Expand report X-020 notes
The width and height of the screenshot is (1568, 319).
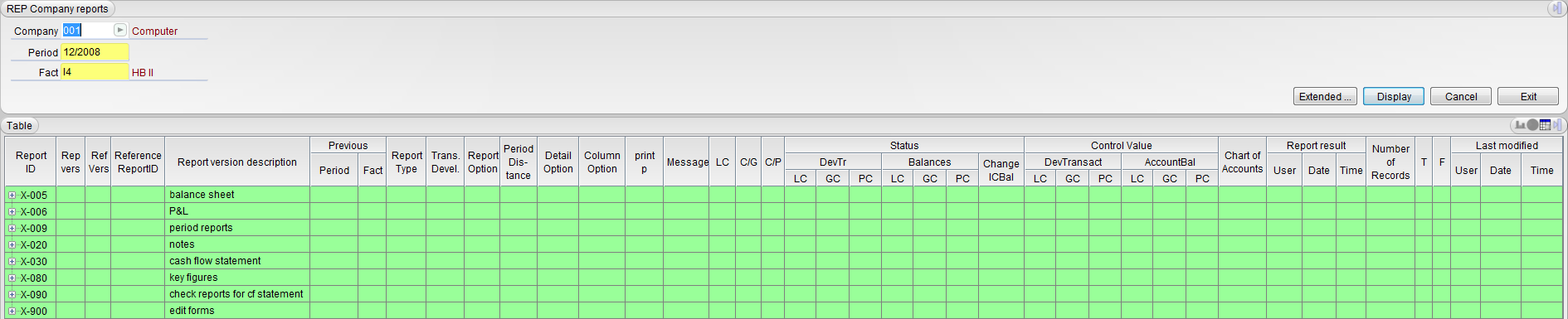pyautogui.click(x=12, y=245)
